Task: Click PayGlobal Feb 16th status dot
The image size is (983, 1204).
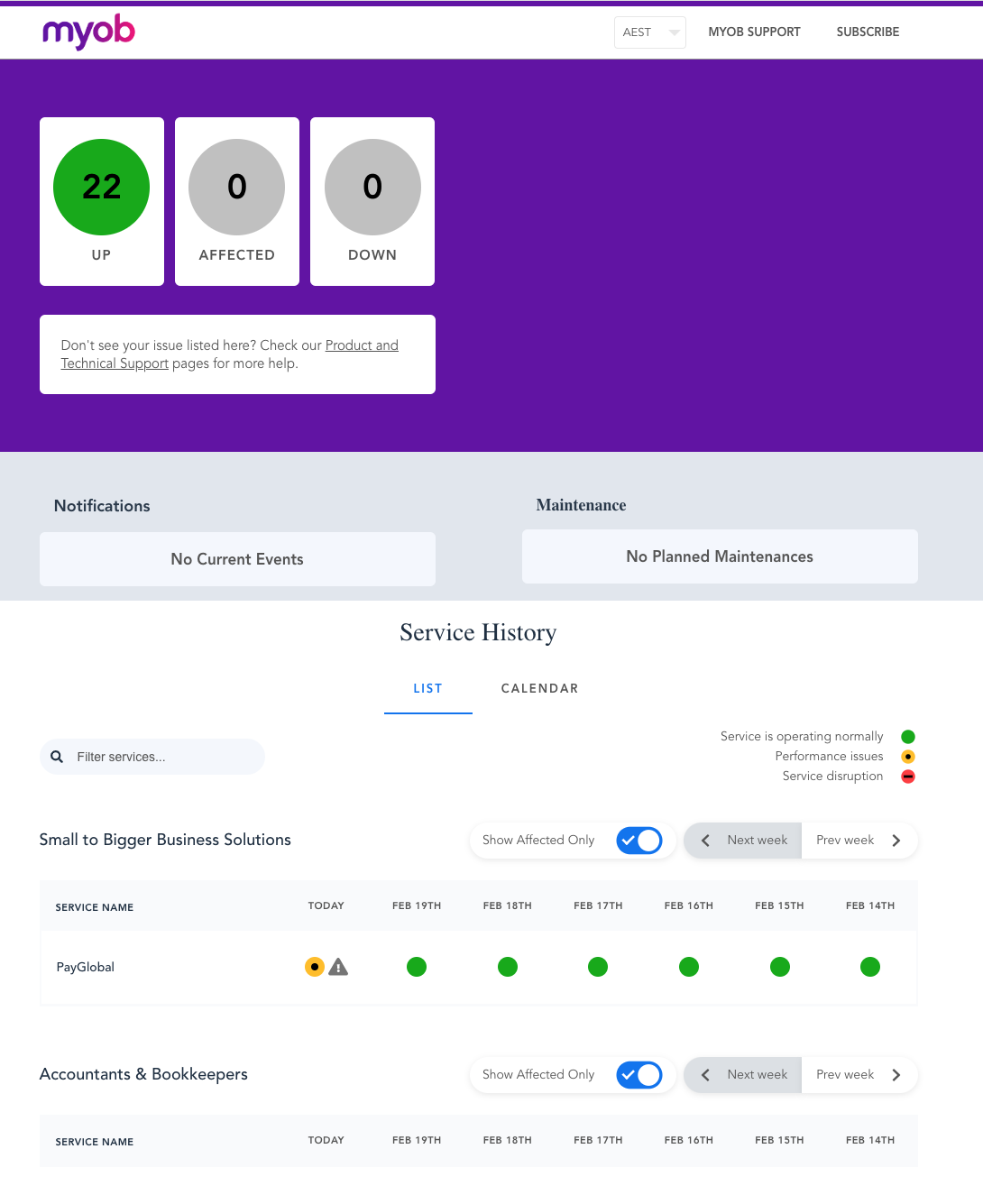Action: [689, 967]
